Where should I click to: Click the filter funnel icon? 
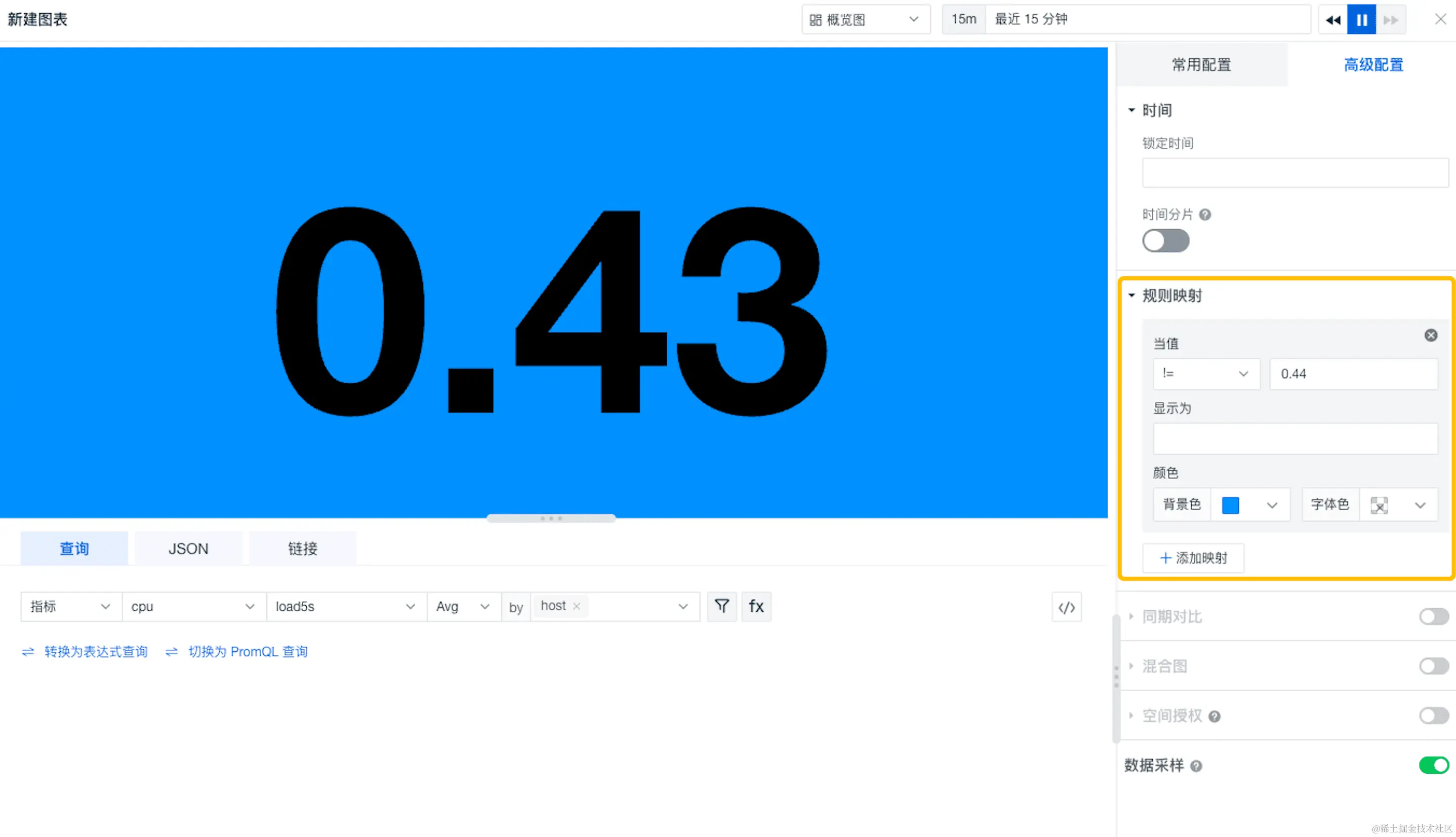click(x=722, y=606)
